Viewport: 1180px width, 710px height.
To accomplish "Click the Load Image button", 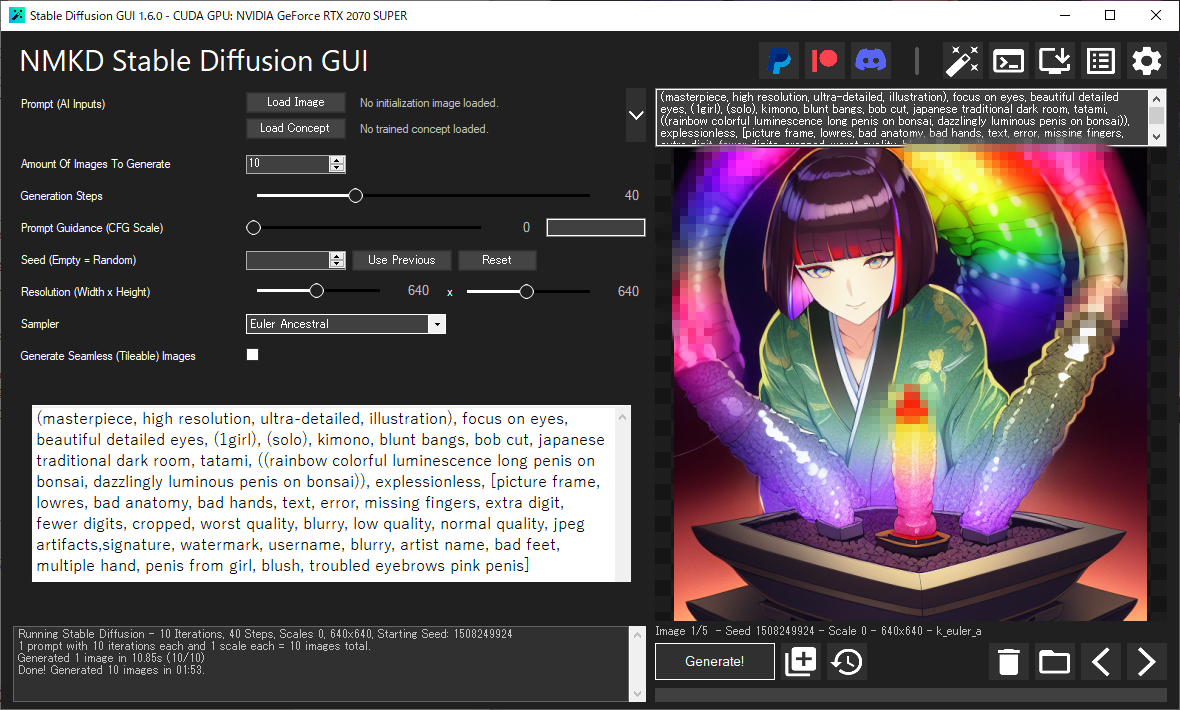I will [x=295, y=102].
